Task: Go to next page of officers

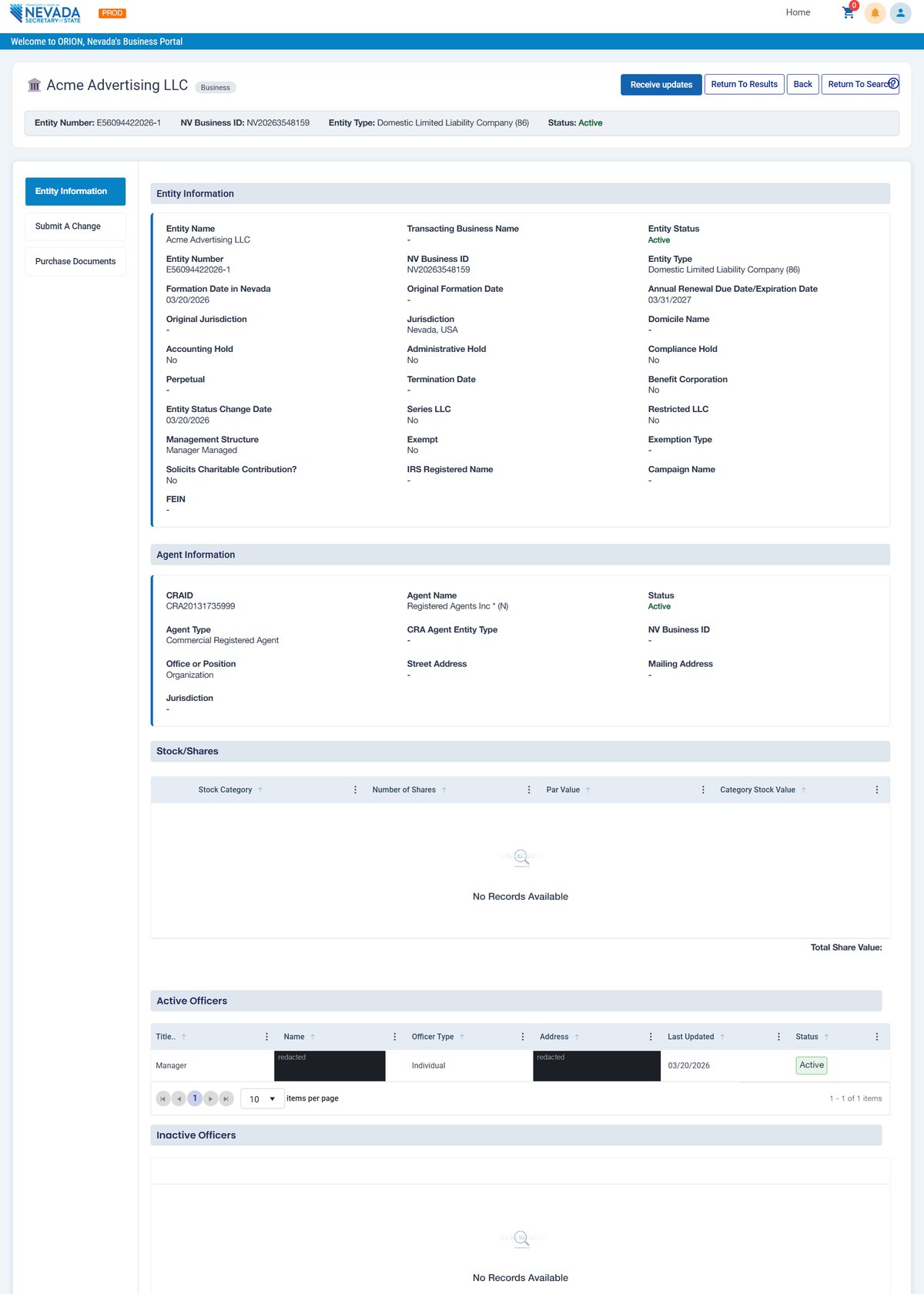Action: pyautogui.click(x=211, y=1099)
